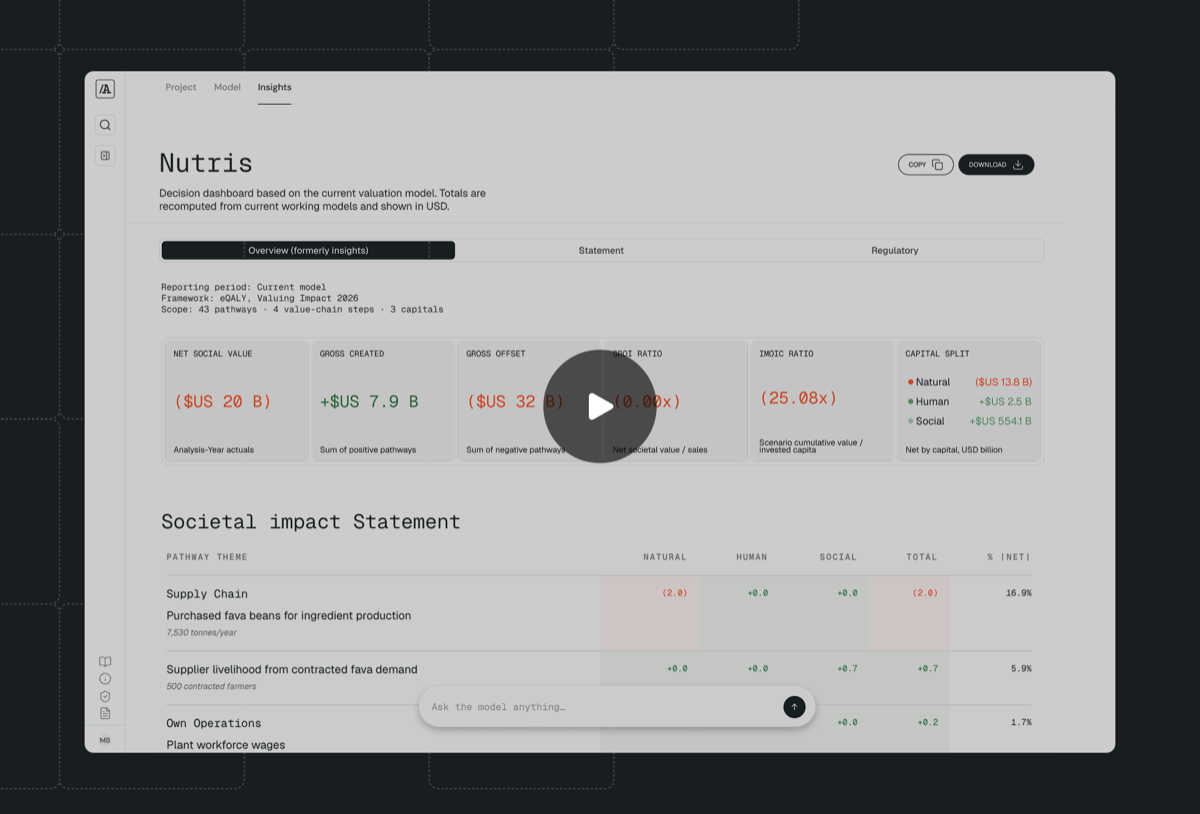Click the 5.9% net value
This screenshot has width=1200, height=814.
pyautogui.click(x=1021, y=668)
